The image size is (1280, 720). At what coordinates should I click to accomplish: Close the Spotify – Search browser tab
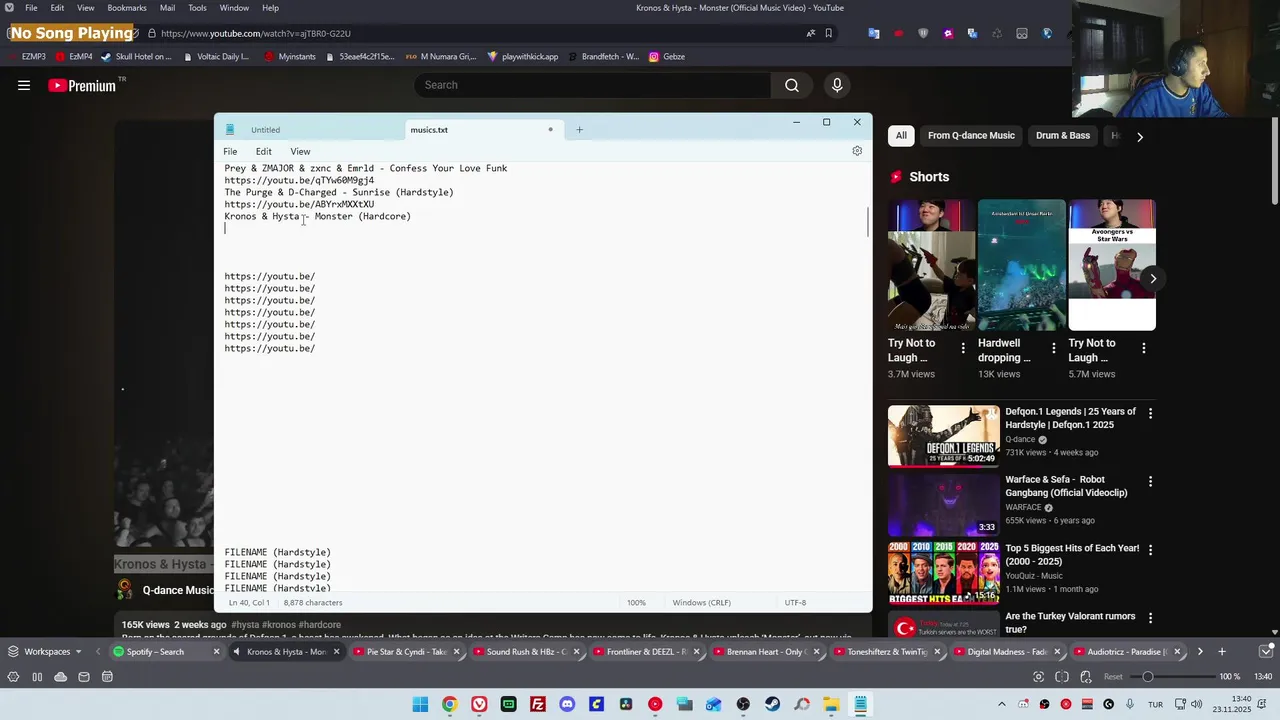(216, 652)
